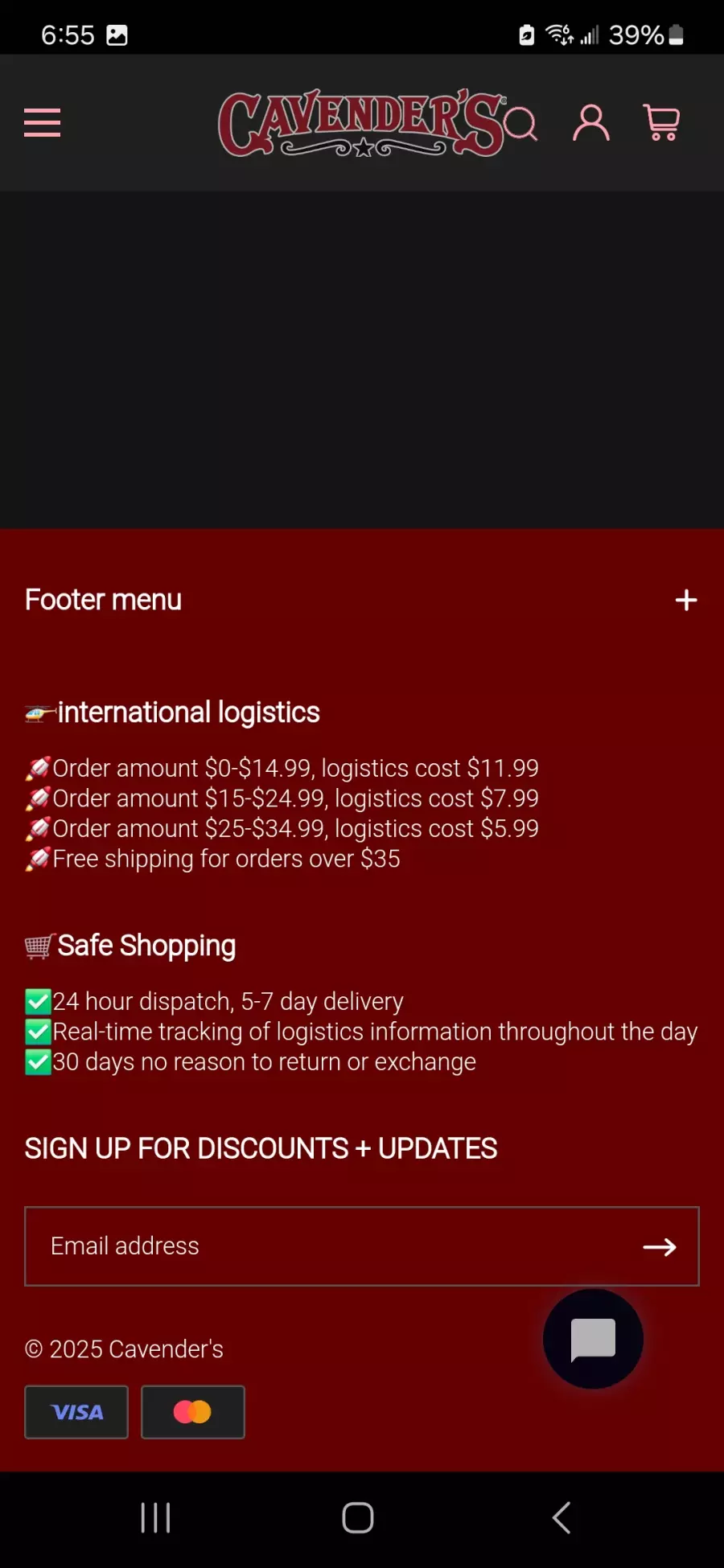
Task: Open the hamburger navigation menu
Action: point(43,123)
